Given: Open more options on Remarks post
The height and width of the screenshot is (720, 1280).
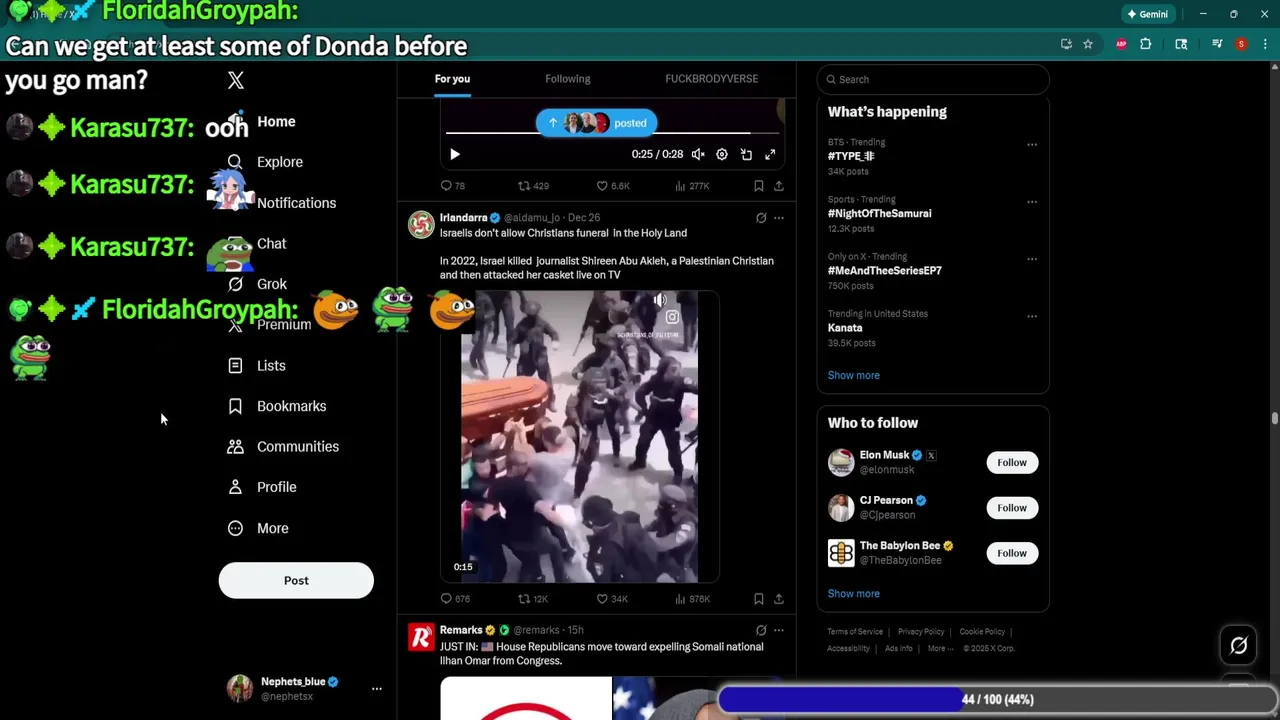Looking at the screenshot, I should 779,631.
